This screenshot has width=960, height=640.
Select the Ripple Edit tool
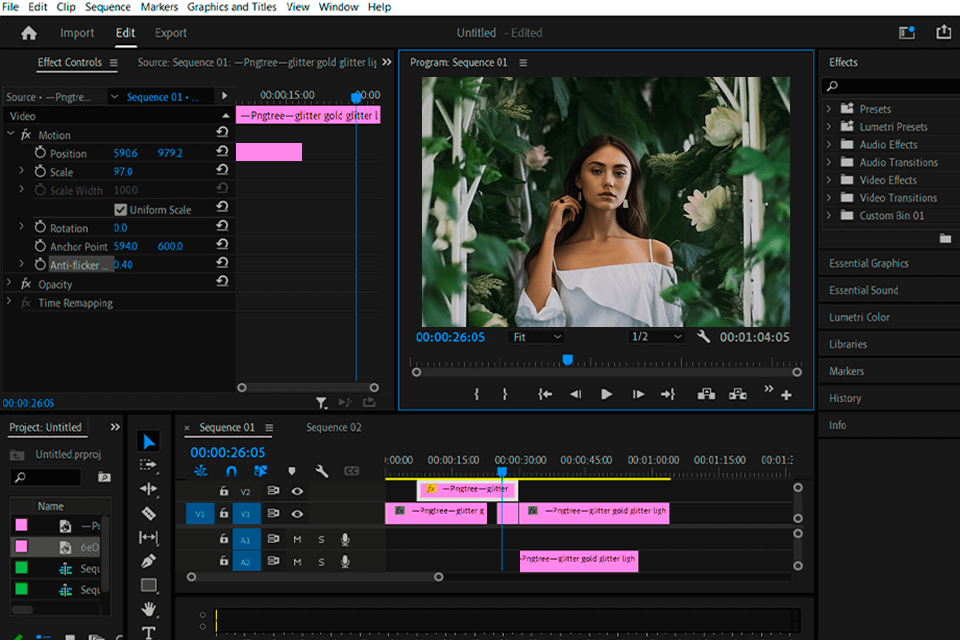[x=148, y=489]
